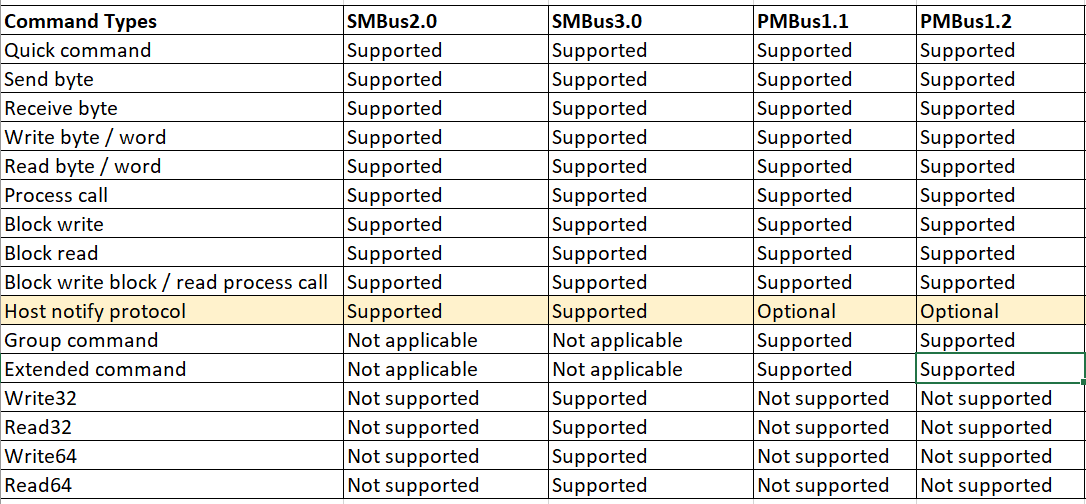The image size is (1086, 504).
Task: Select the Send byte cell
Action: click(172, 80)
